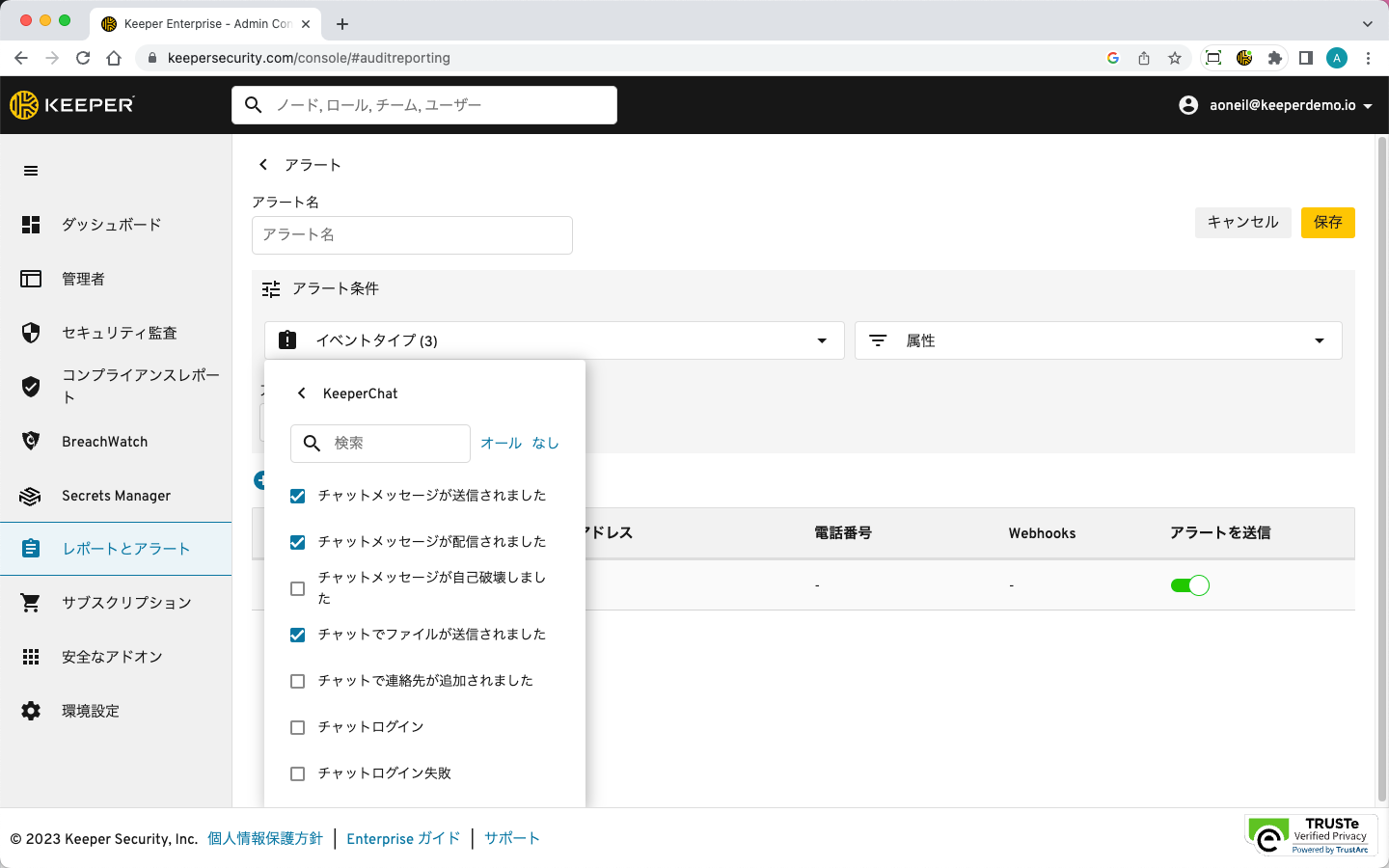
Task: Uncheck チャットメッセージが送信されました checkbox
Action: 298,496
